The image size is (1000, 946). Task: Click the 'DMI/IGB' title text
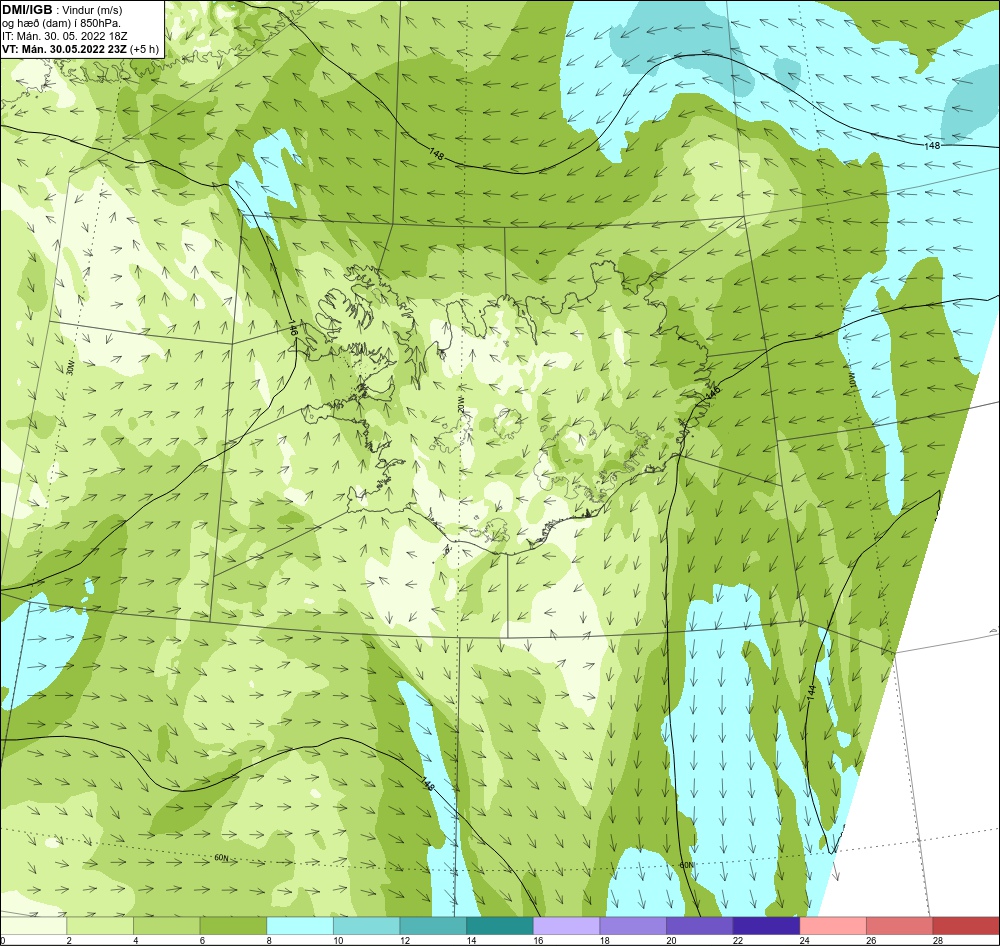(27, 10)
